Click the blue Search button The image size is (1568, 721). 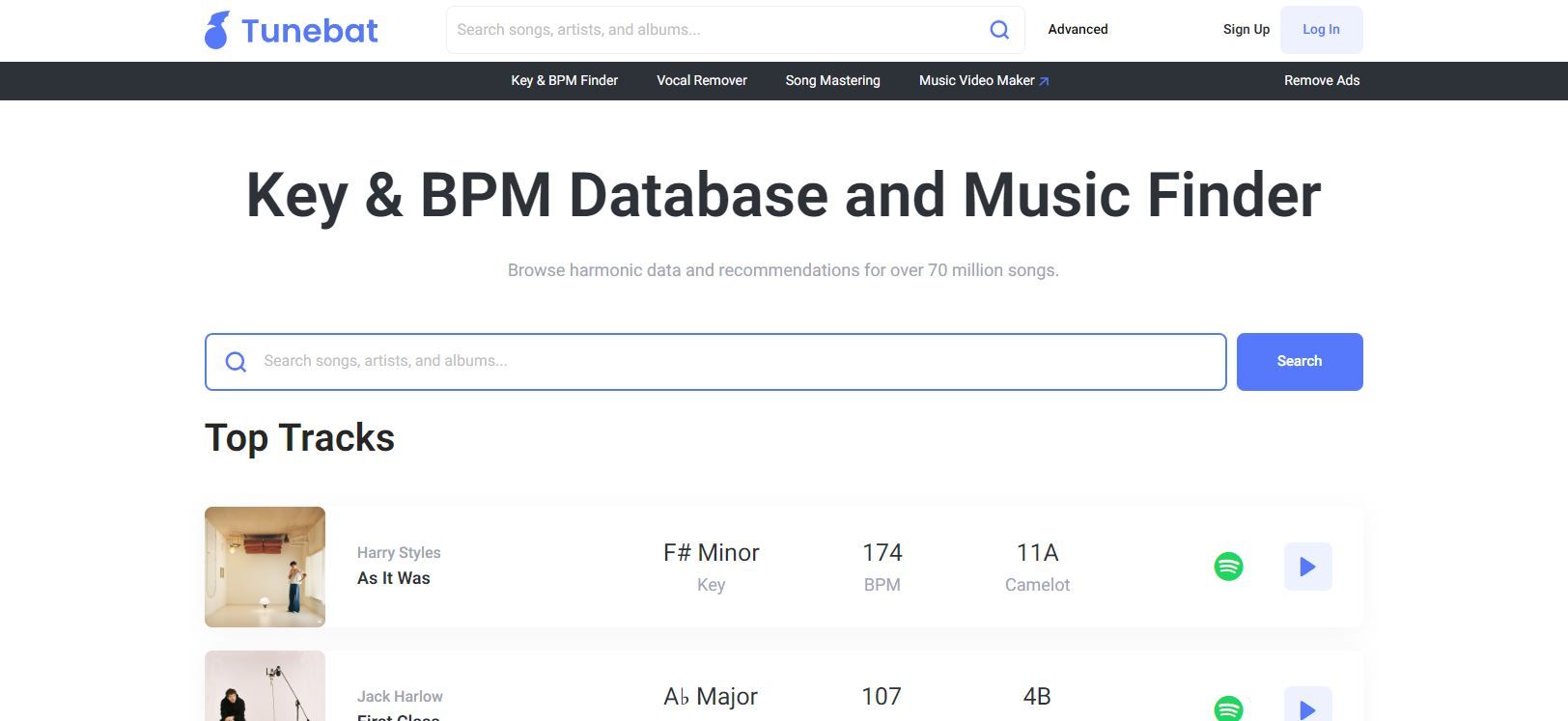[x=1300, y=362]
